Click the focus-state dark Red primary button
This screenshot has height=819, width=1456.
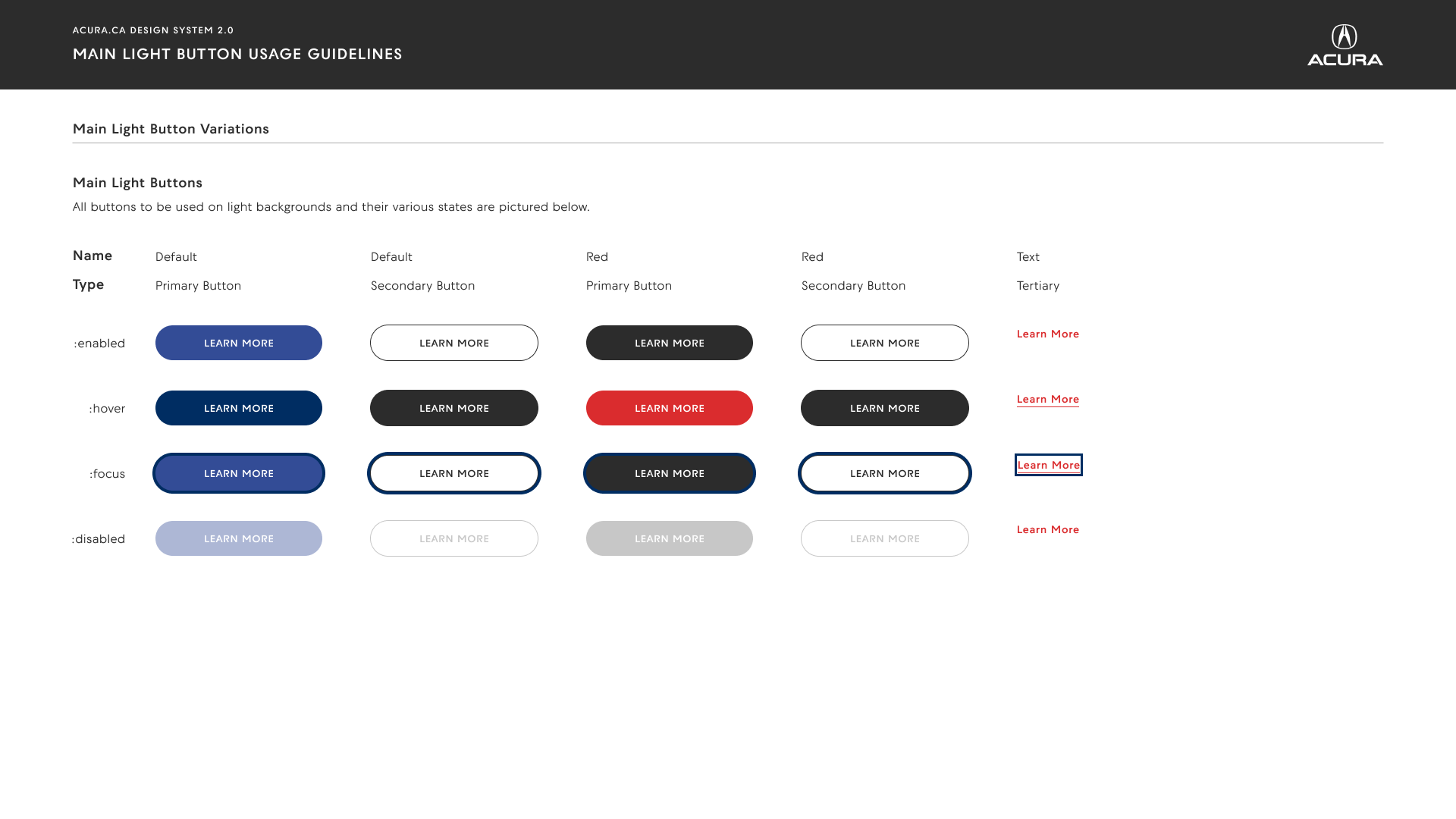[x=670, y=473]
